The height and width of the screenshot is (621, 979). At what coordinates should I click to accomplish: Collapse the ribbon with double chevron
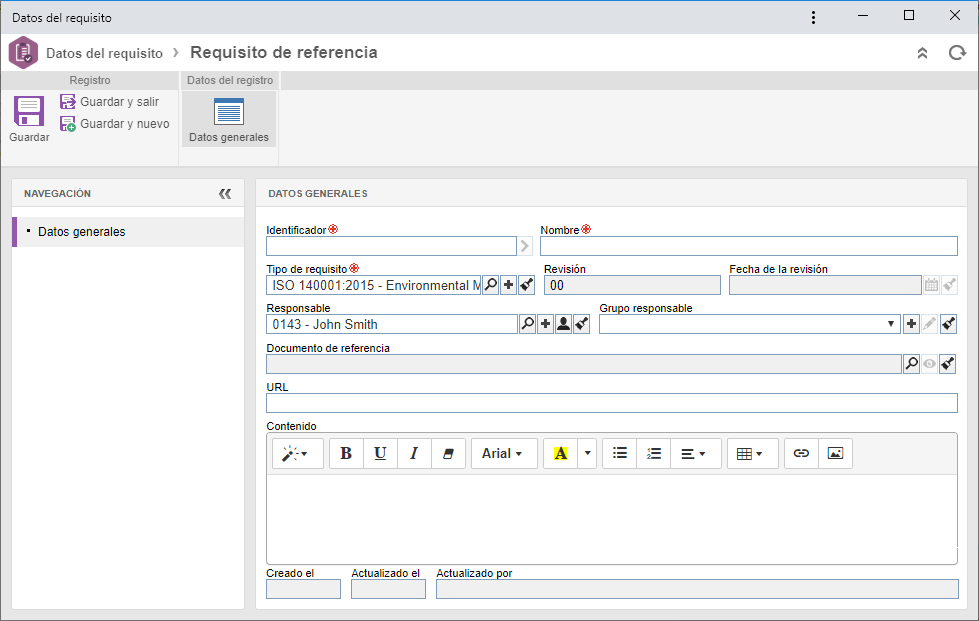(x=922, y=53)
